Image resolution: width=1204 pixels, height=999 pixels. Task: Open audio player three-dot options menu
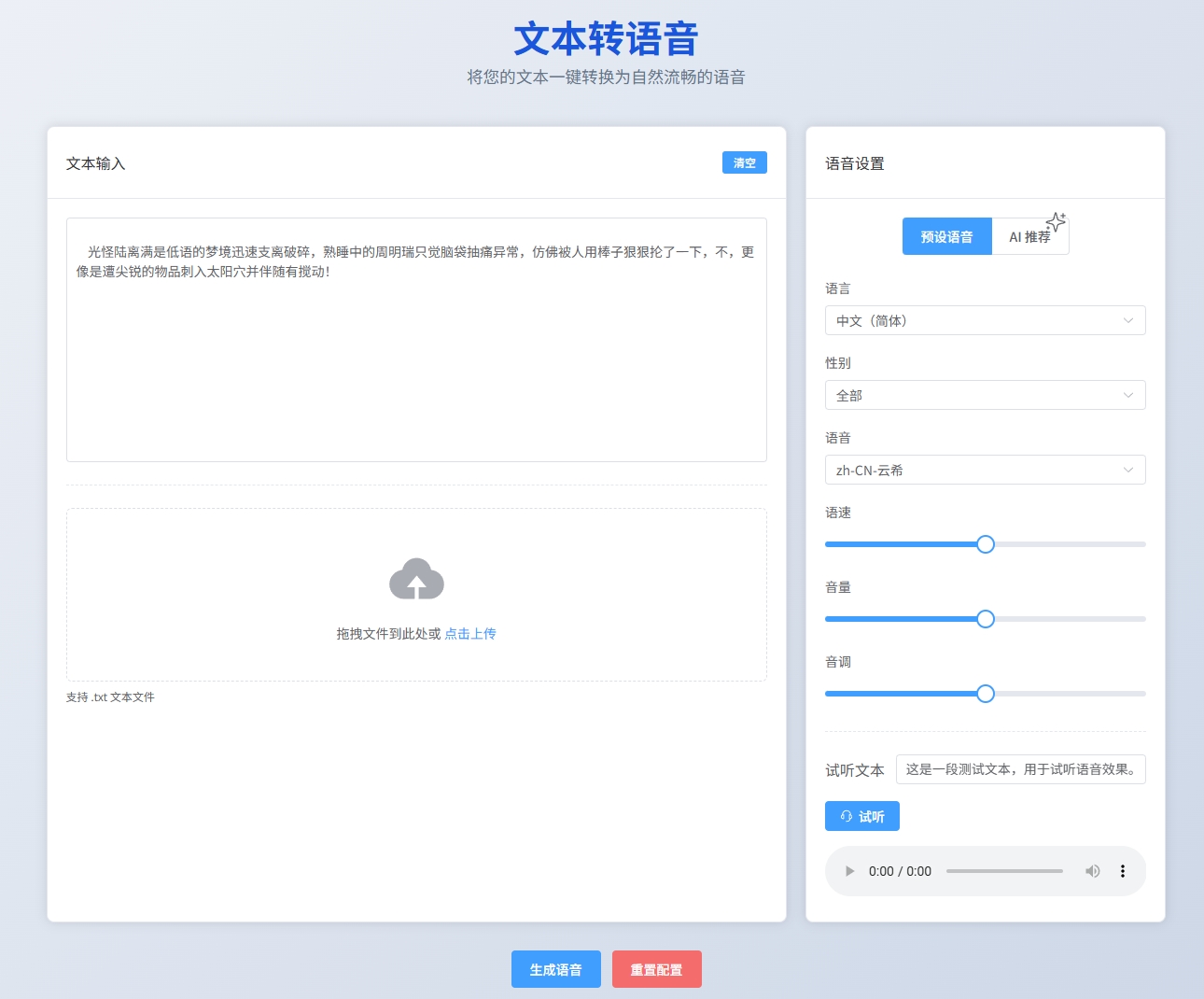(1122, 871)
